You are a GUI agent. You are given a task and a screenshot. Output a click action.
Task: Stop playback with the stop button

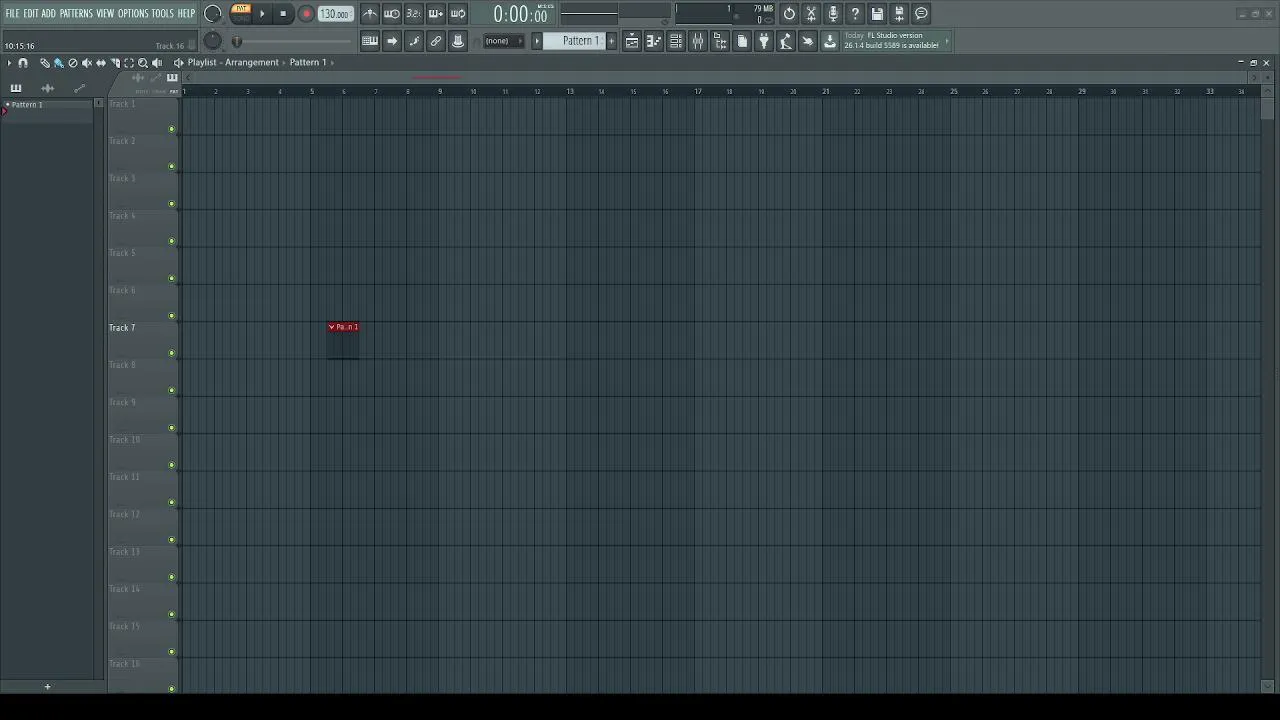(x=283, y=14)
